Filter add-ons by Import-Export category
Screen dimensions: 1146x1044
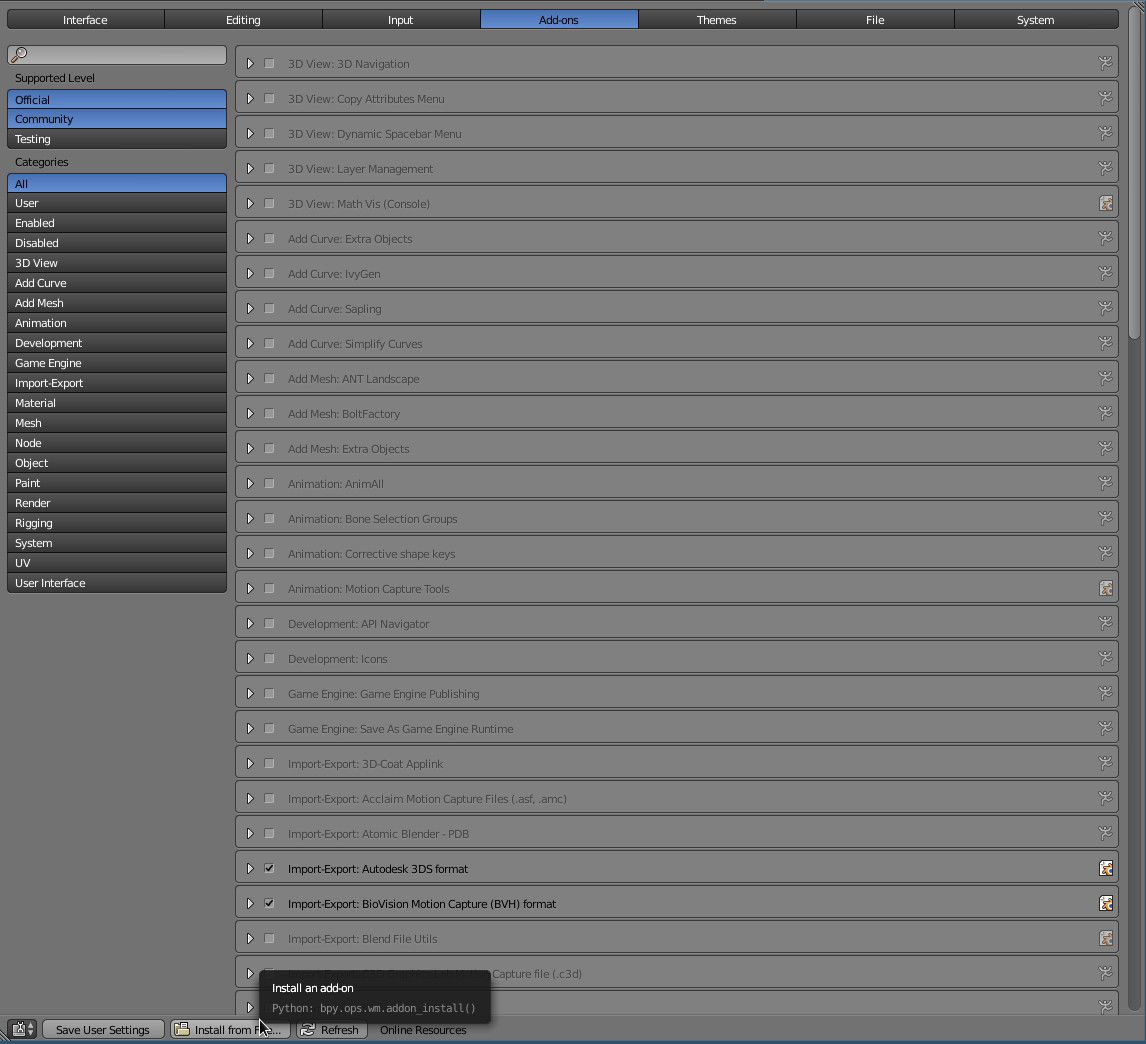click(117, 383)
